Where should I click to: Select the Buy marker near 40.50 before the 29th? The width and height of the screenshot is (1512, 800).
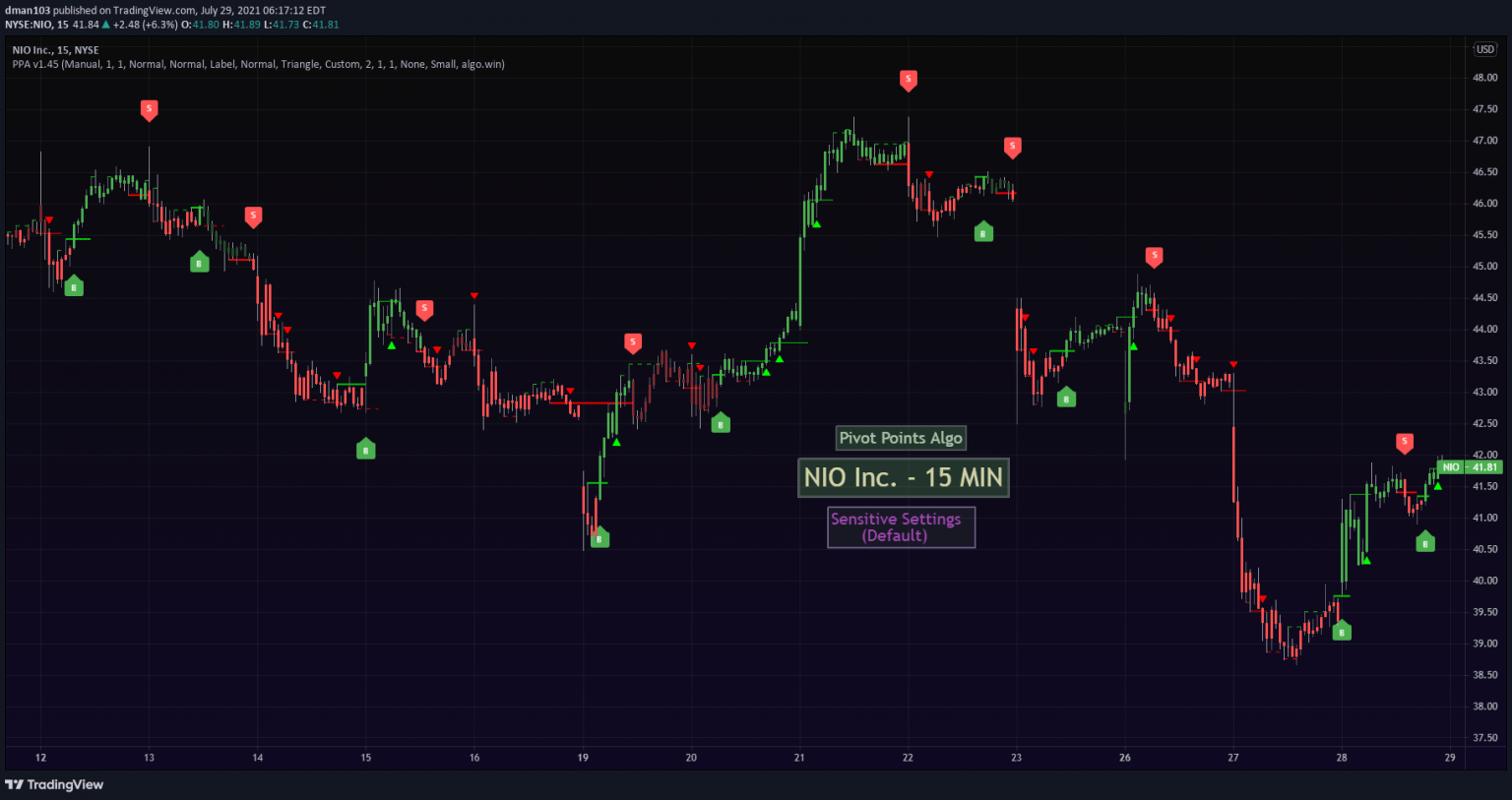pos(1425,541)
